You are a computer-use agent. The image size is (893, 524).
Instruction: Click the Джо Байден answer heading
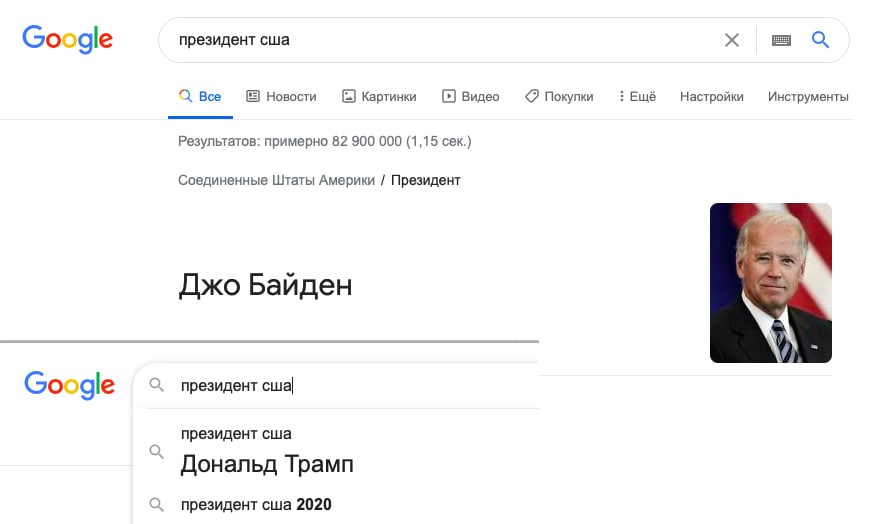(265, 285)
